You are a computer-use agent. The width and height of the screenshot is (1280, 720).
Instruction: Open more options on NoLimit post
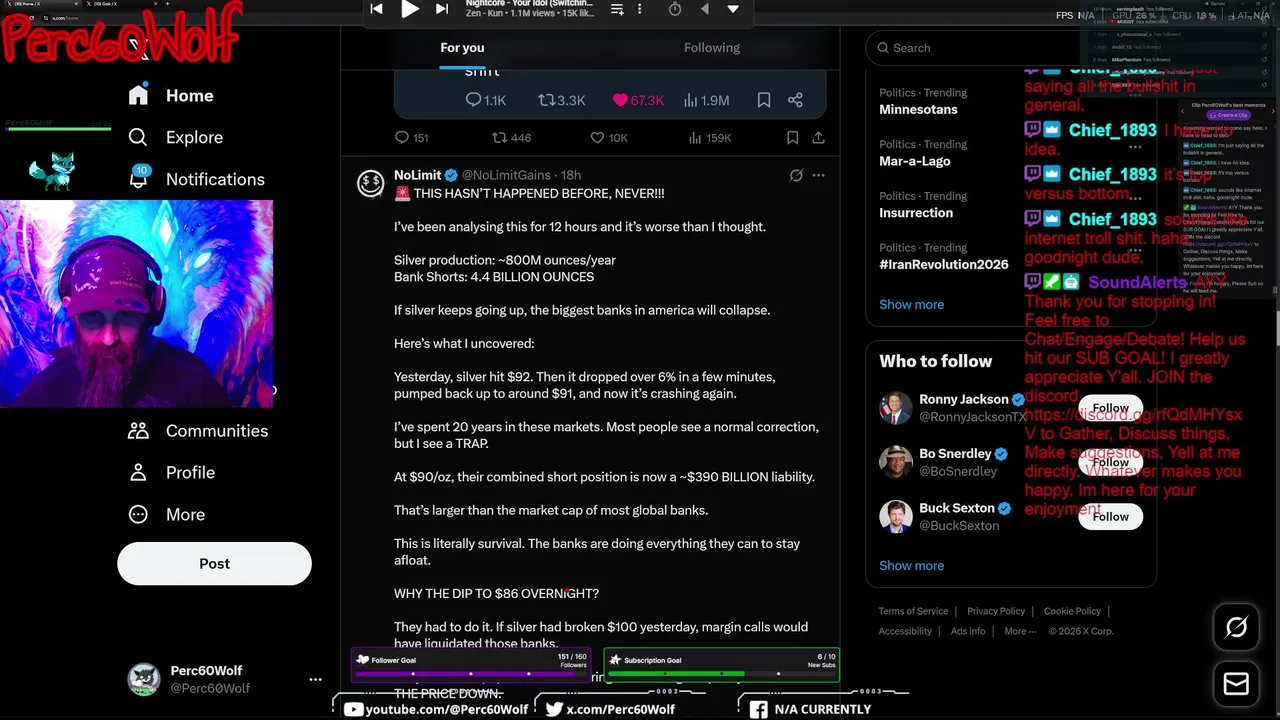(x=818, y=175)
